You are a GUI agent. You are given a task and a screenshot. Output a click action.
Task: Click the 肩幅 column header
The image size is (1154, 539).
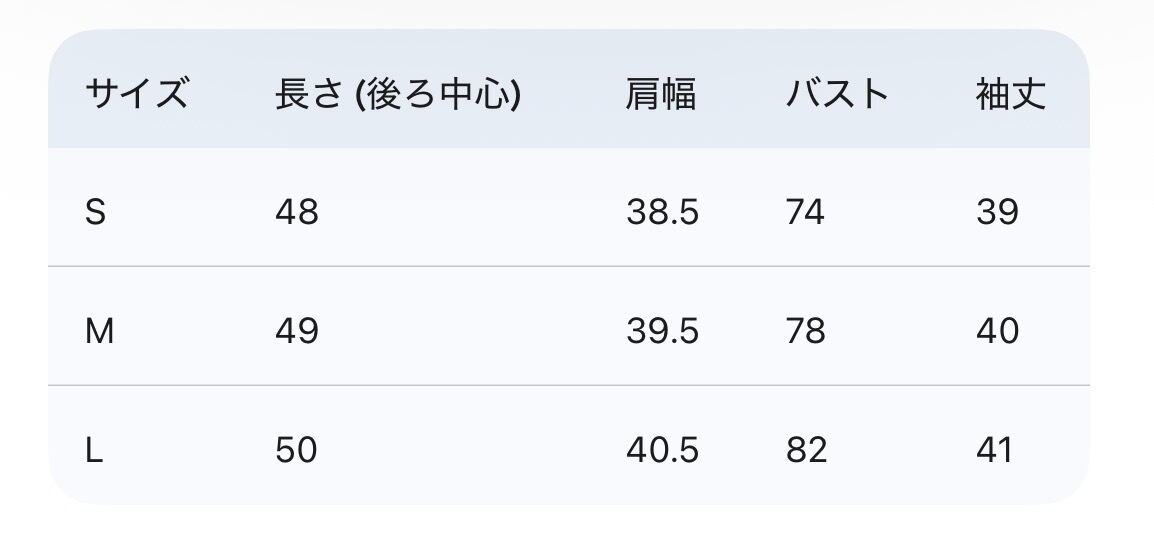(x=661, y=95)
